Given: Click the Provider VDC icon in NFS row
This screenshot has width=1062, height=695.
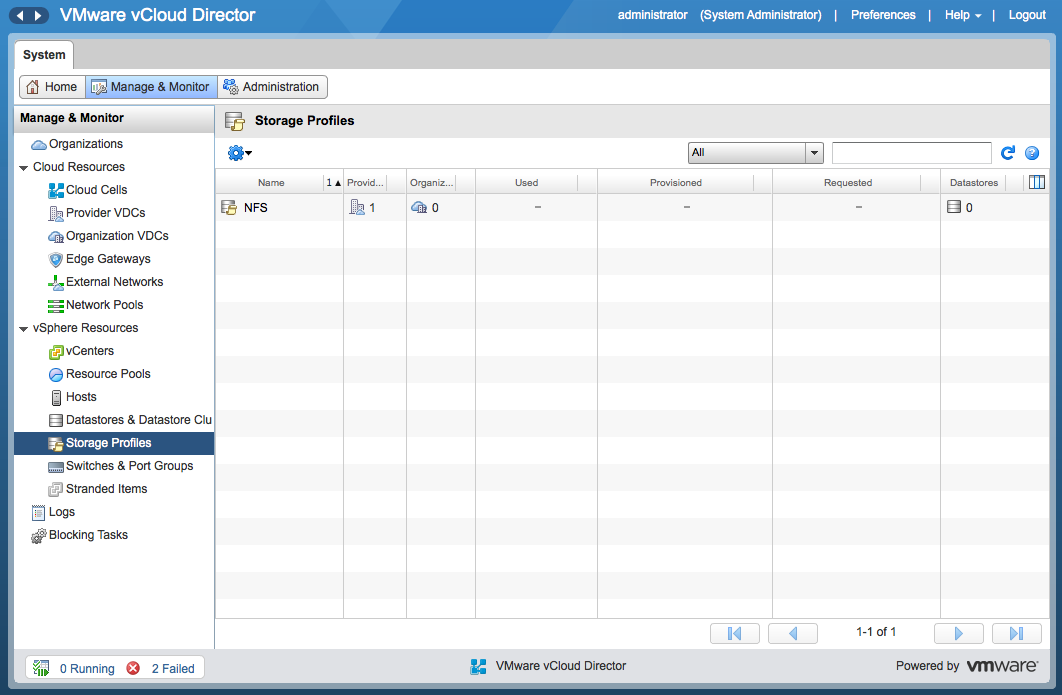Looking at the screenshot, I should click(357, 207).
